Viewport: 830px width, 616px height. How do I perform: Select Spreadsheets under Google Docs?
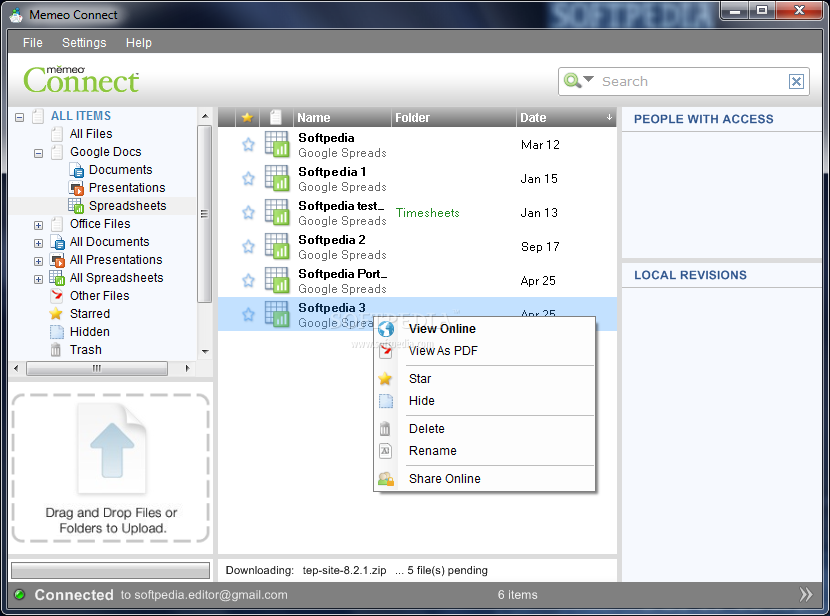[x=127, y=206]
